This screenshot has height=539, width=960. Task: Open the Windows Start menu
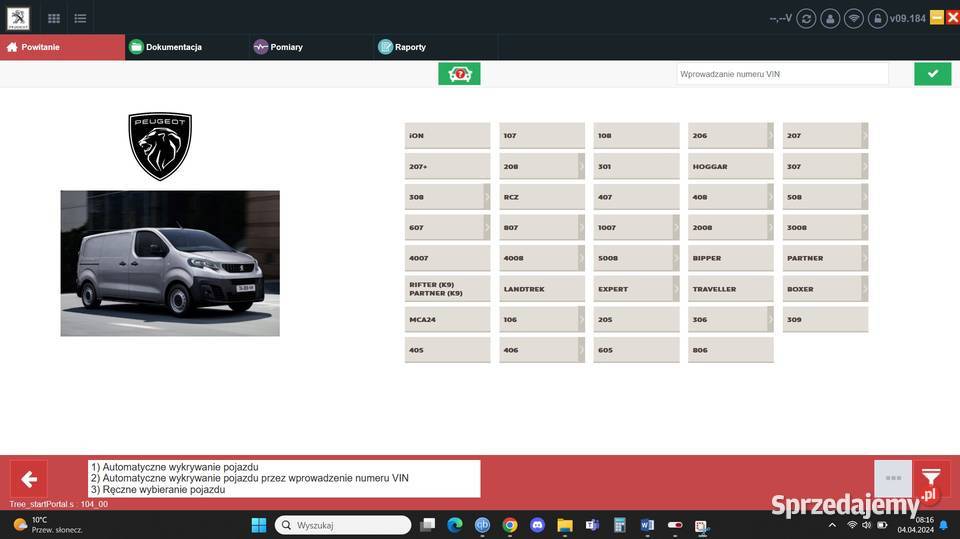(259, 525)
